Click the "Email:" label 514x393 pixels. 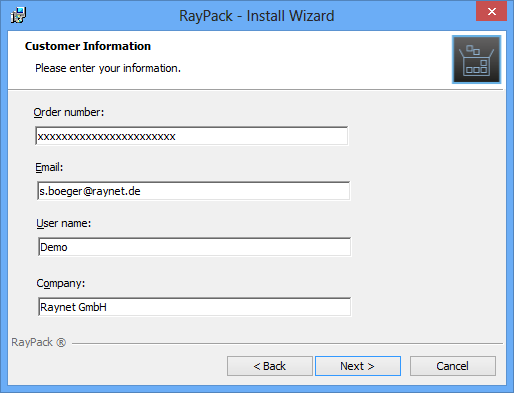(49, 167)
